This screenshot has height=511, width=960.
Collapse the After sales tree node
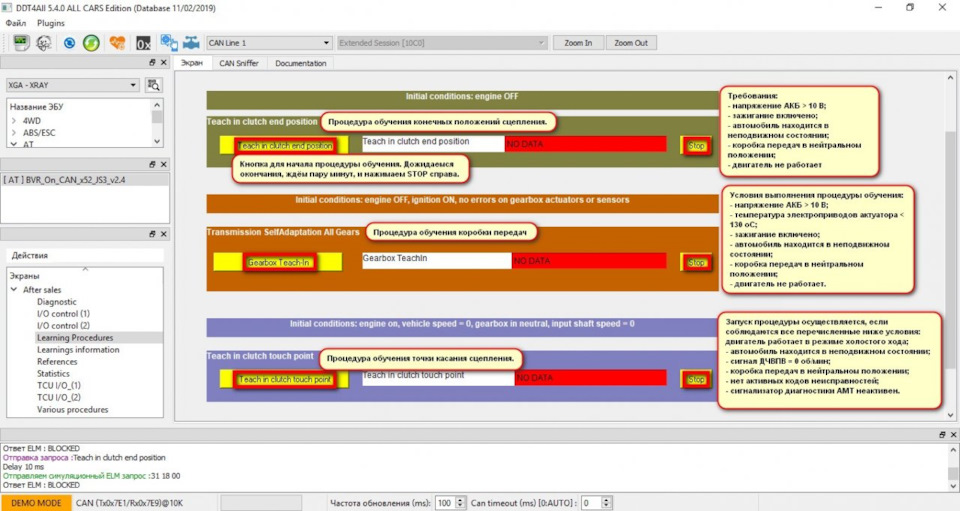pyautogui.click(x=13, y=289)
